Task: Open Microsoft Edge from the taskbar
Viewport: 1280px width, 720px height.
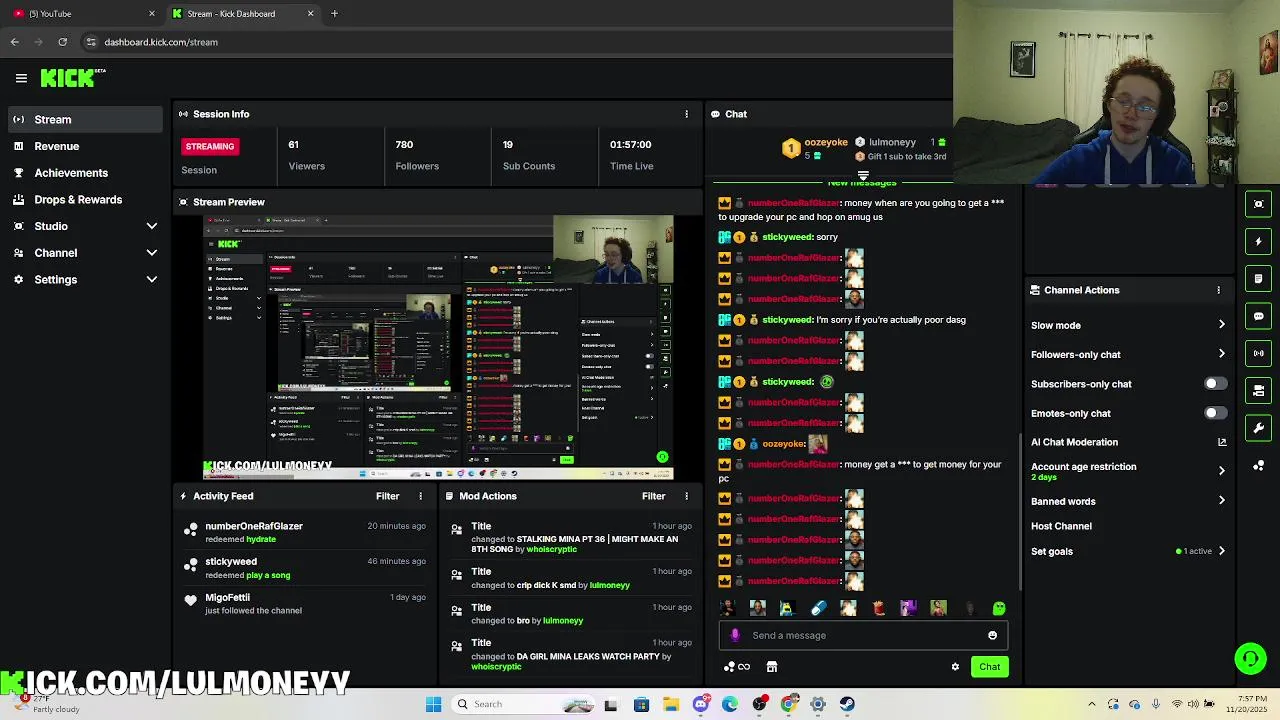Action: pyautogui.click(x=730, y=704)
